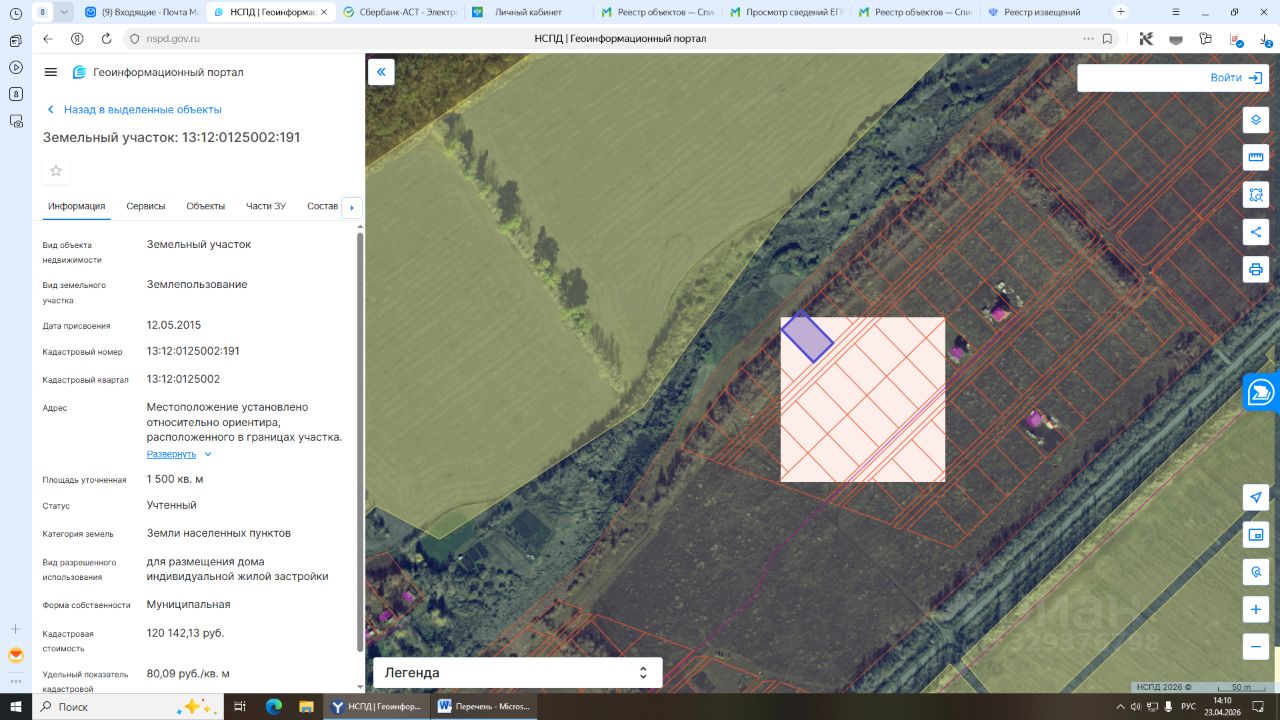
Task: Switch to the Состав tab
Action: point(322,206)
